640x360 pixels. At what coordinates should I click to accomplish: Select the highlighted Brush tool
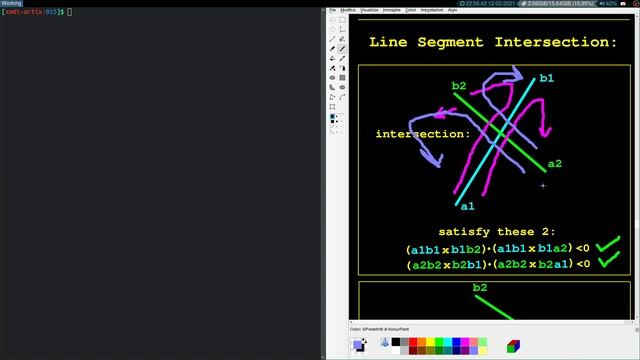(342, 49)
